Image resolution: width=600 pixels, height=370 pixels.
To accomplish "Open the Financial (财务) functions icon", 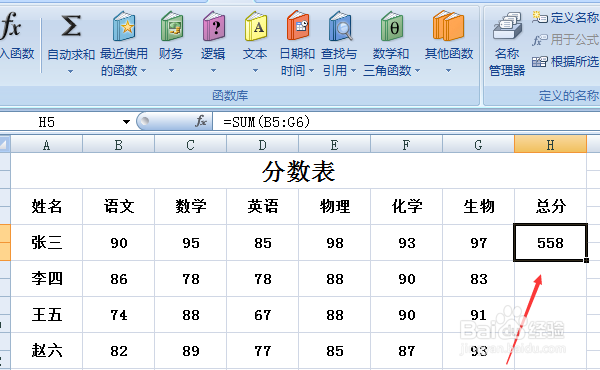I will 171,26.
